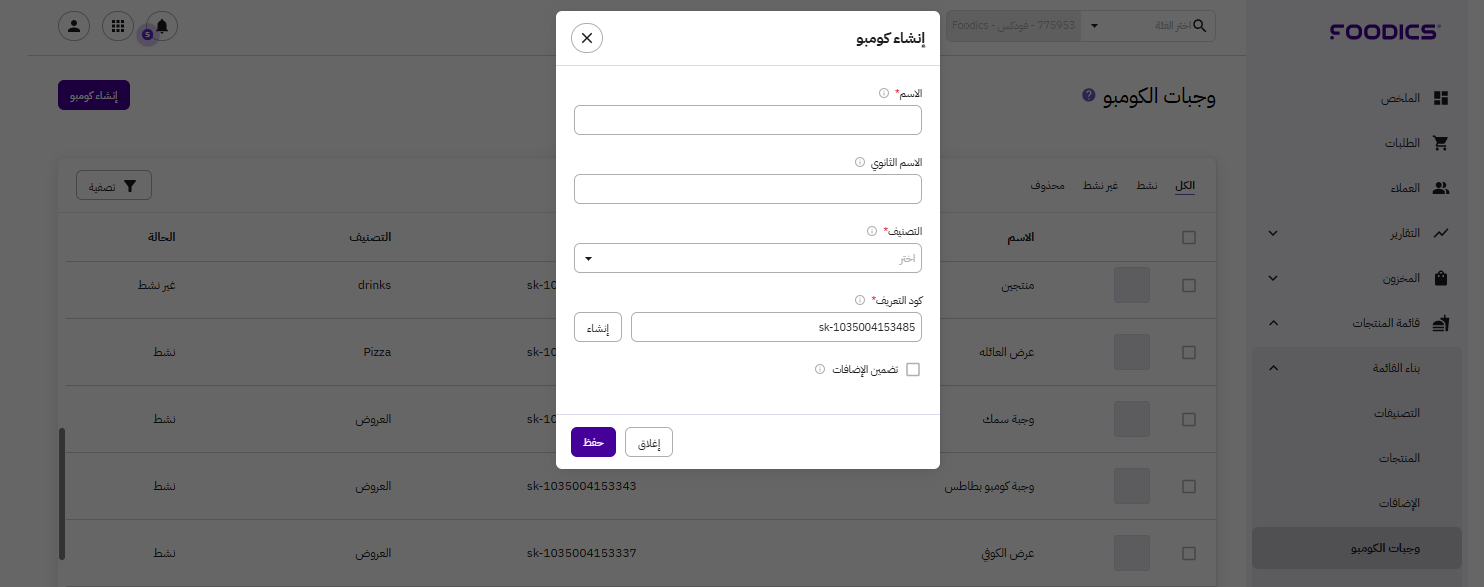Image resolution: width=1484 pixels, height=587 pixels.
Task: Click the إنشاء generate code button
Action: [x=598, y=328]
